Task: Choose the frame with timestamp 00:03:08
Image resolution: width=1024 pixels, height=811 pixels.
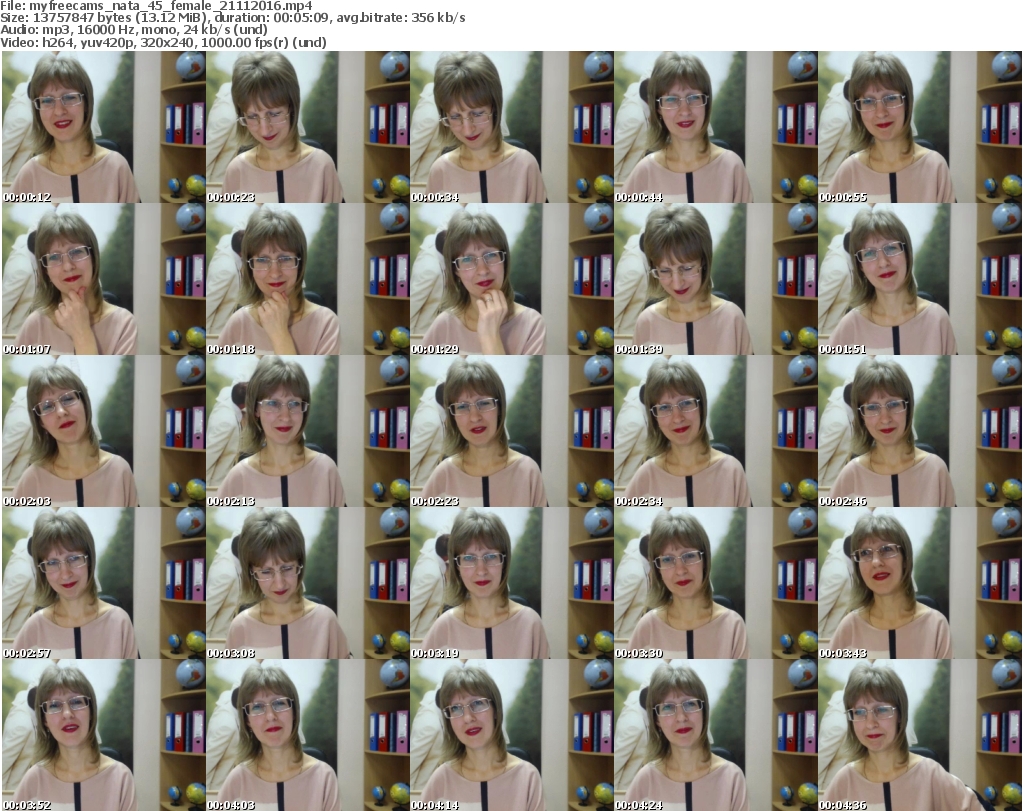Action: (308, 583)
